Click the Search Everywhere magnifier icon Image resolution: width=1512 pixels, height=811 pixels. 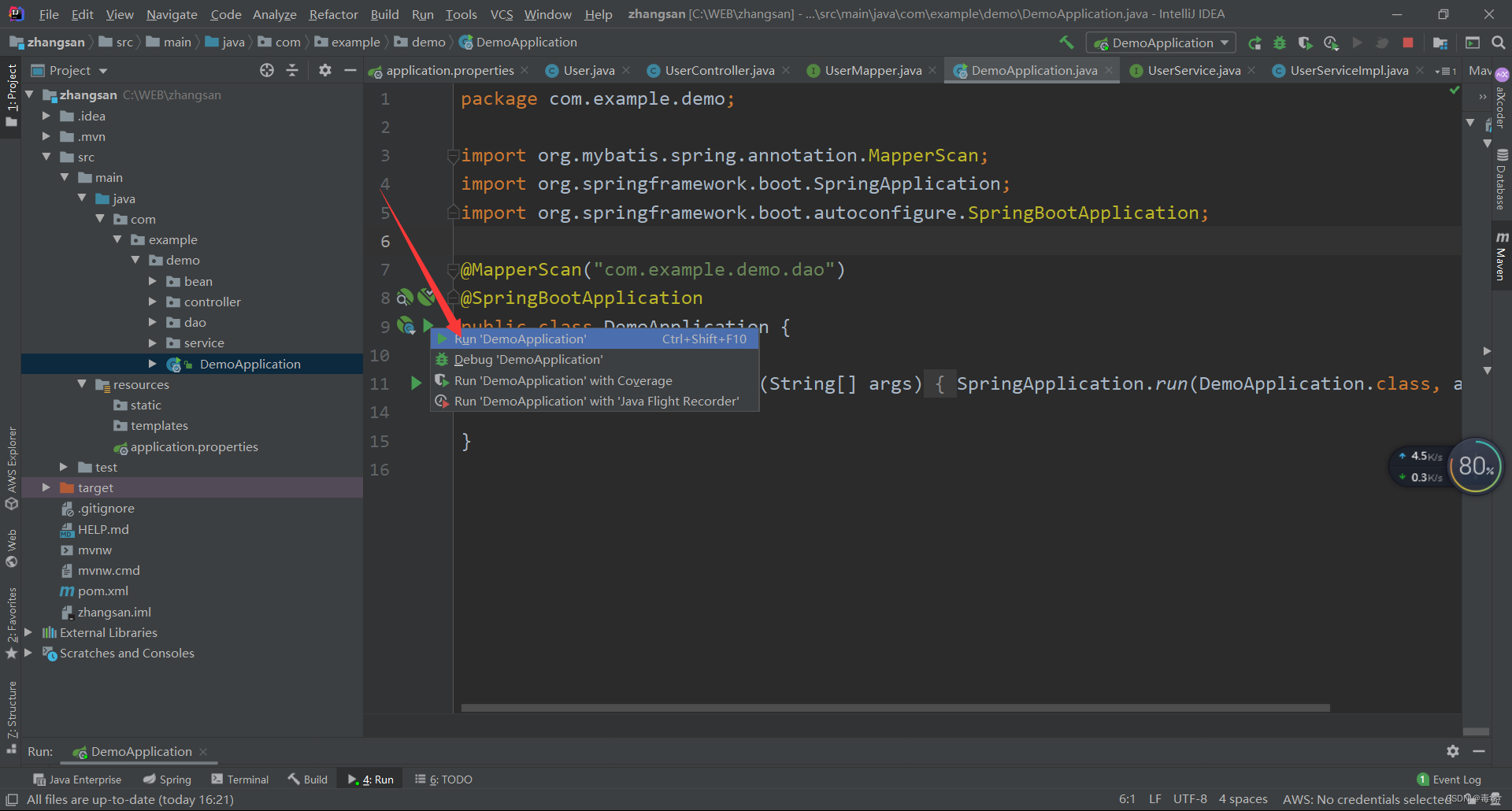[x=1499, y=43]
